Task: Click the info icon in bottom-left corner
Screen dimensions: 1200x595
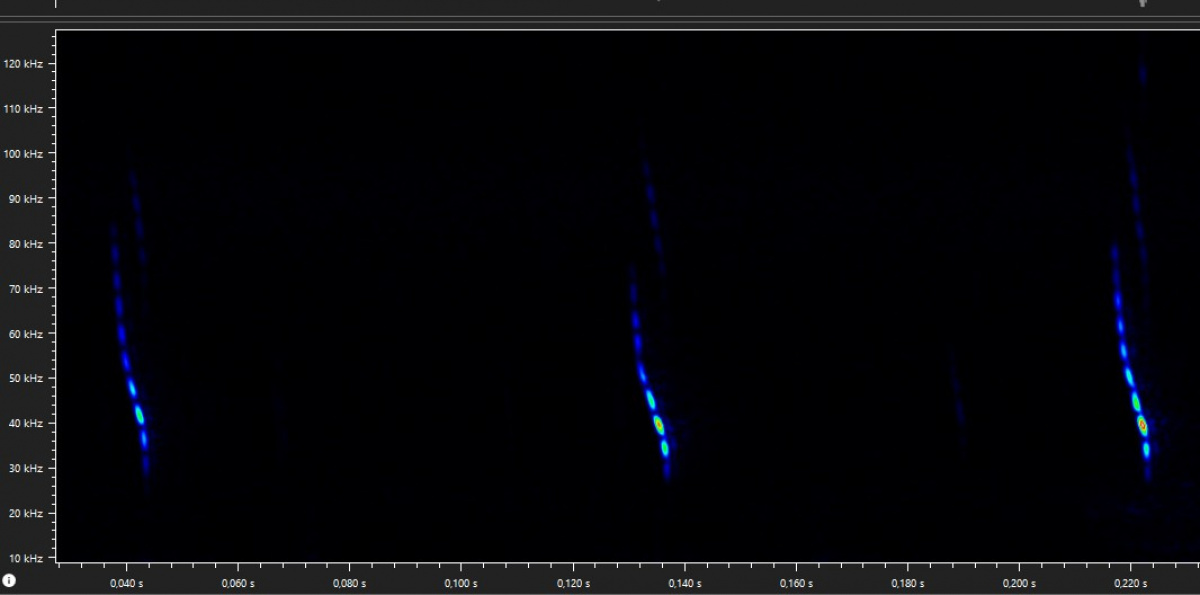Action: pyautogui.click(x=9, y=580)
